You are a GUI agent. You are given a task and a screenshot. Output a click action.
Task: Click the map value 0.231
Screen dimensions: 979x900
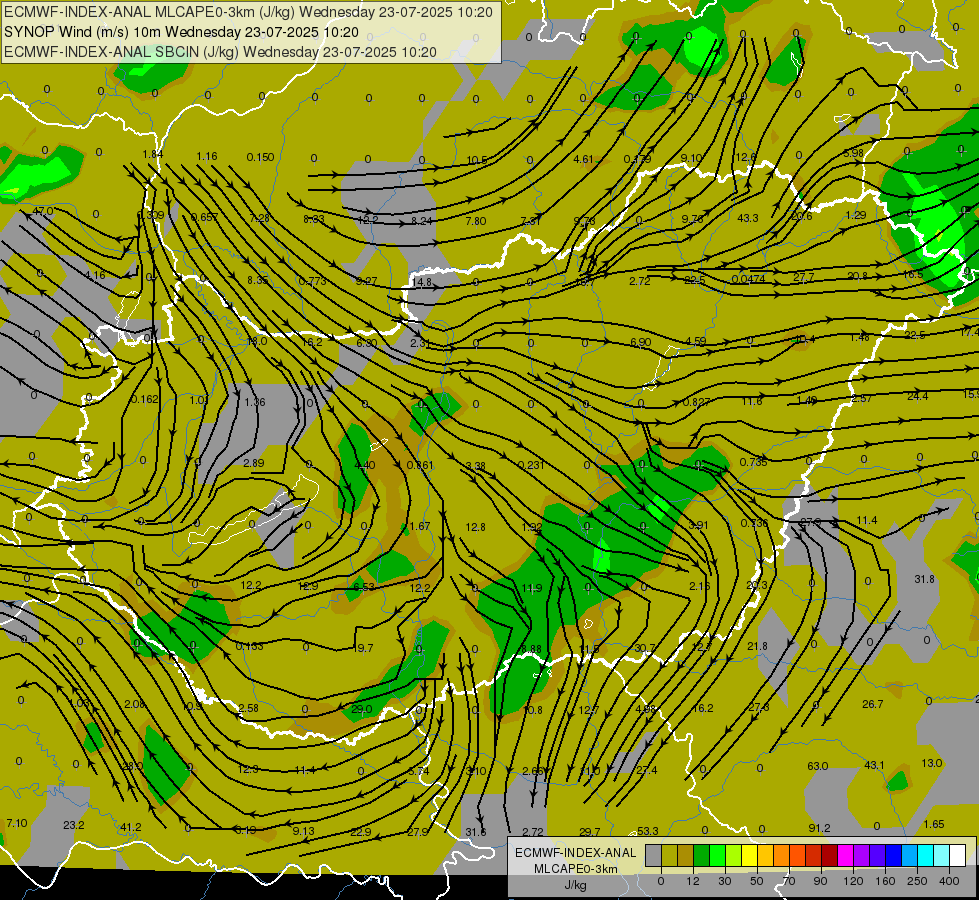coord(531,465)
